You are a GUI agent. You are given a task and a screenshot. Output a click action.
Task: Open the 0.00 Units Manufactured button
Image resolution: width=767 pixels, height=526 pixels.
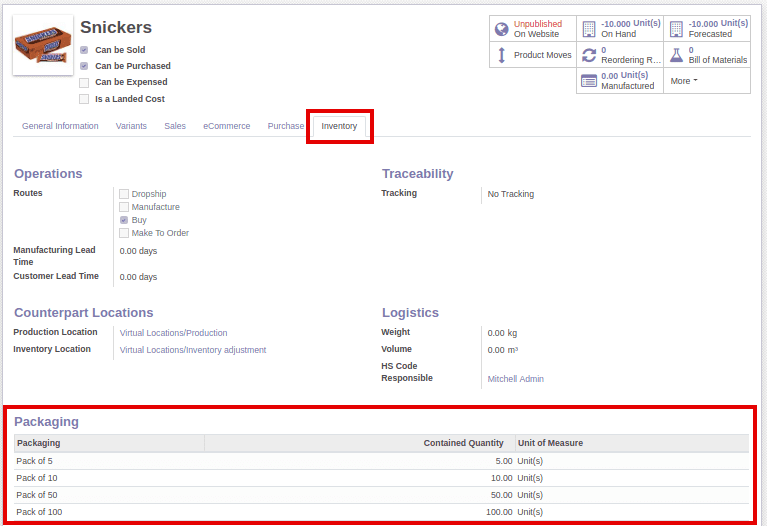[x=620, y=81]
